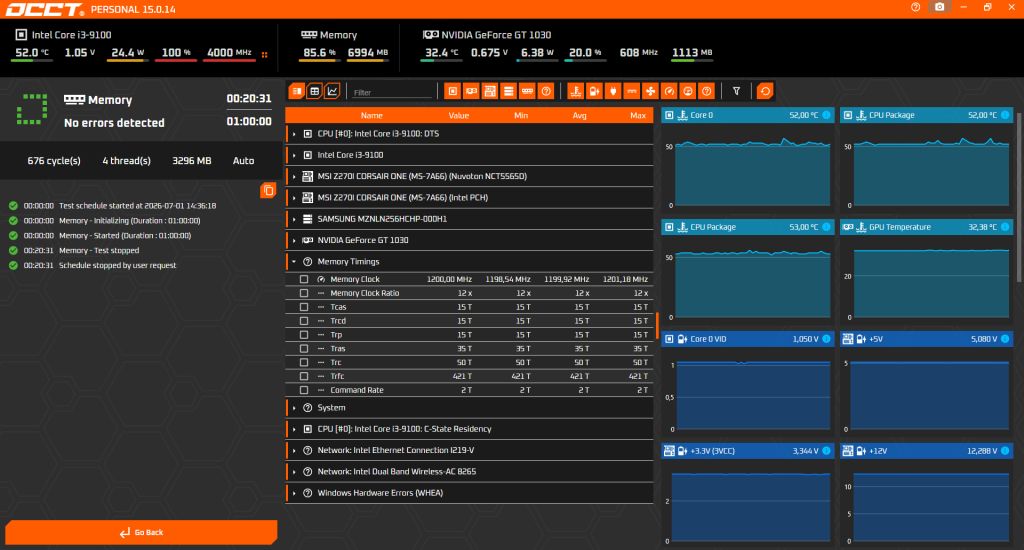This screenshot has height=550, width=1024.
Task: Click the Go Back button
Action: pyautogui.click(x=141, y=532)
